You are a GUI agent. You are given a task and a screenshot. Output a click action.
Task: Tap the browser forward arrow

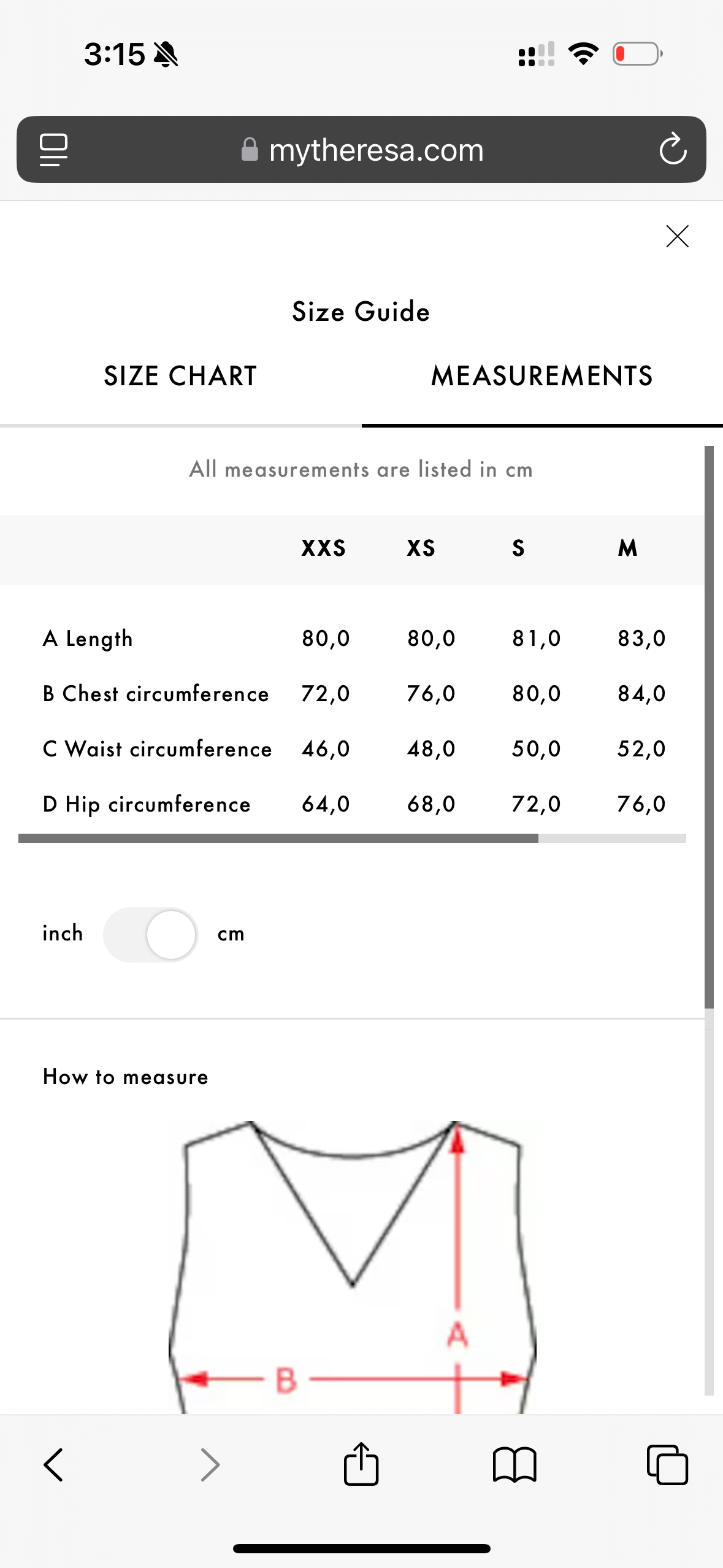[210, 1465]
